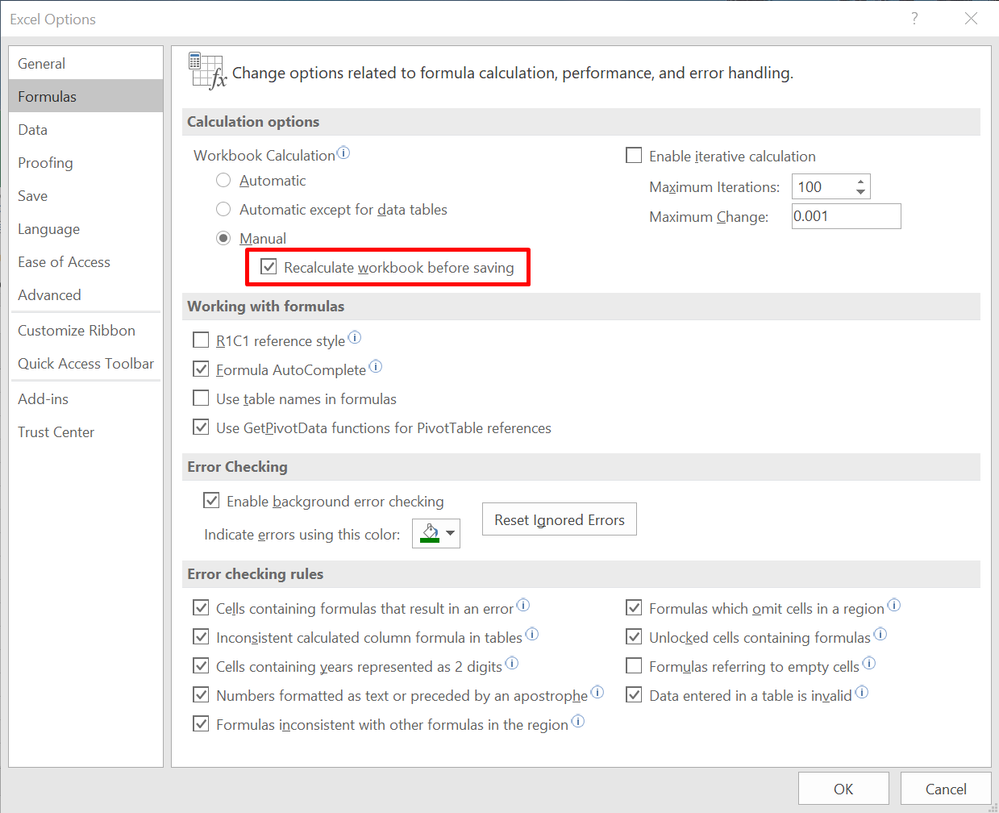Click info icon for formulas inconsistent in region
999x813 pixels.
tap(578, 721)
